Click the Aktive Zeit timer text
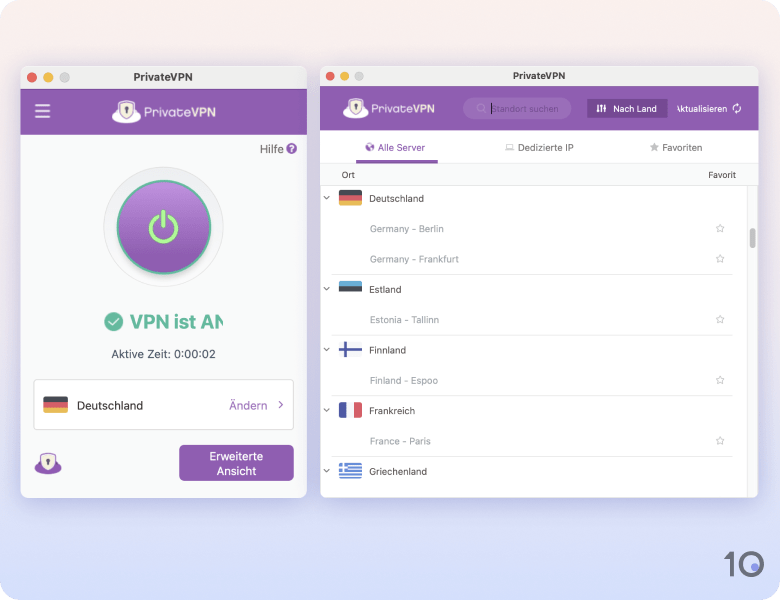This screenshot has width=780, height=600. [164, 354]
